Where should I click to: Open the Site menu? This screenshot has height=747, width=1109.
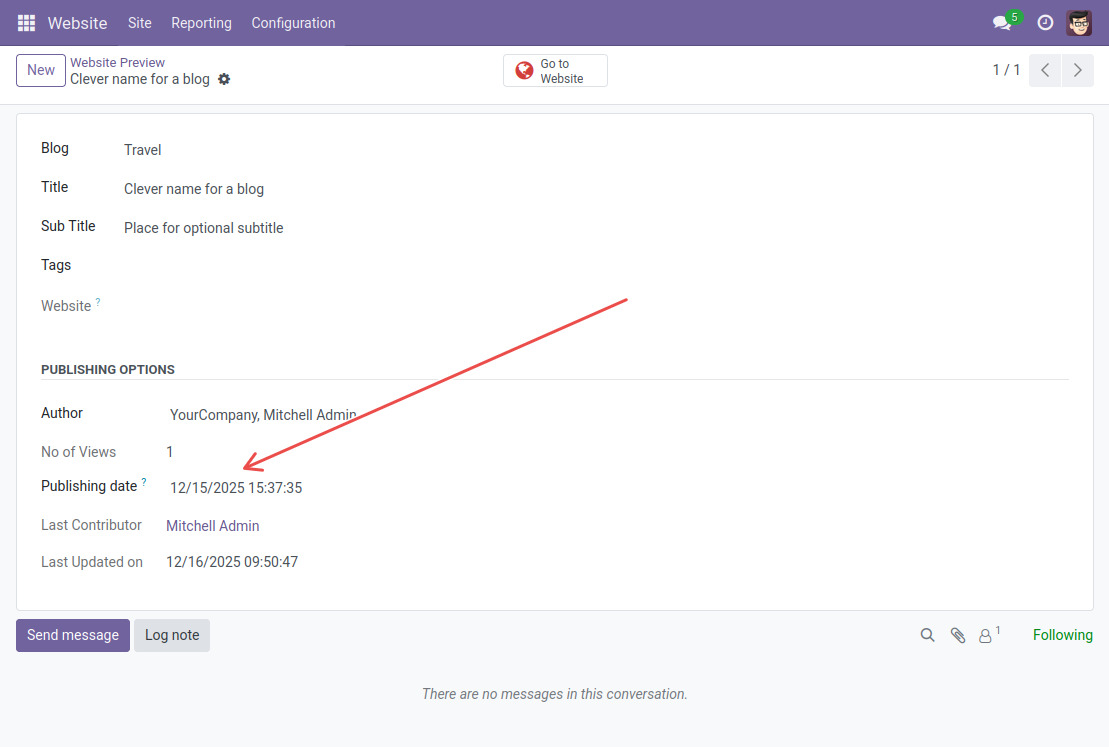click(x=140, y=23)
